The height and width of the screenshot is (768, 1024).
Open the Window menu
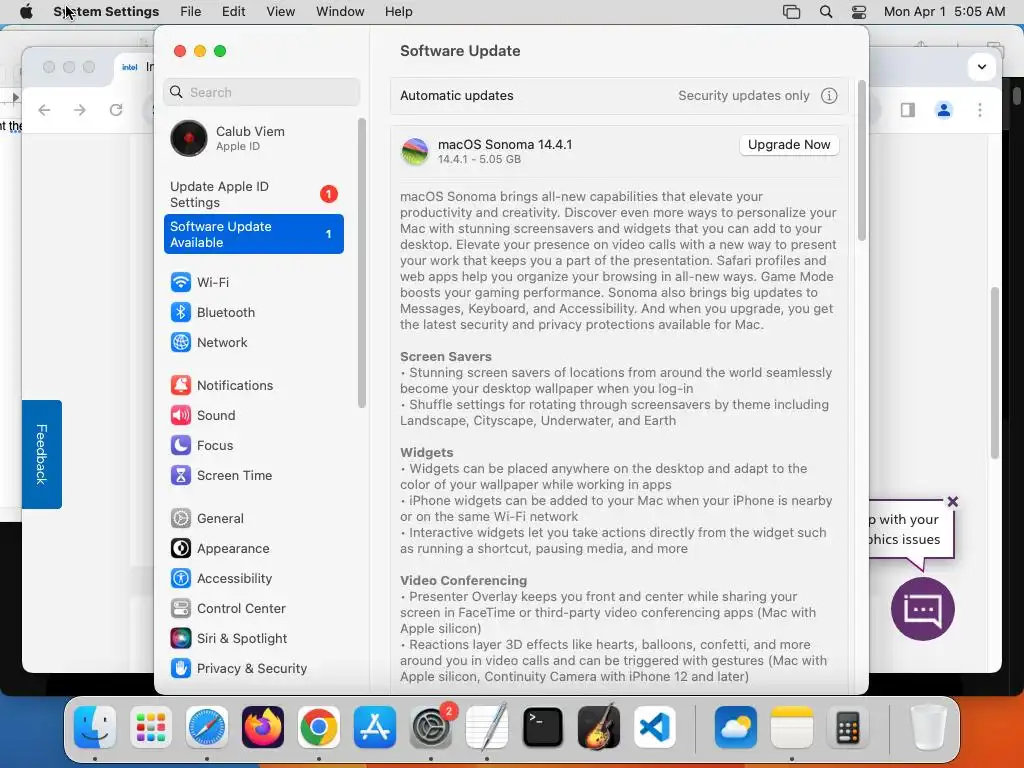(x=340, y=12)
